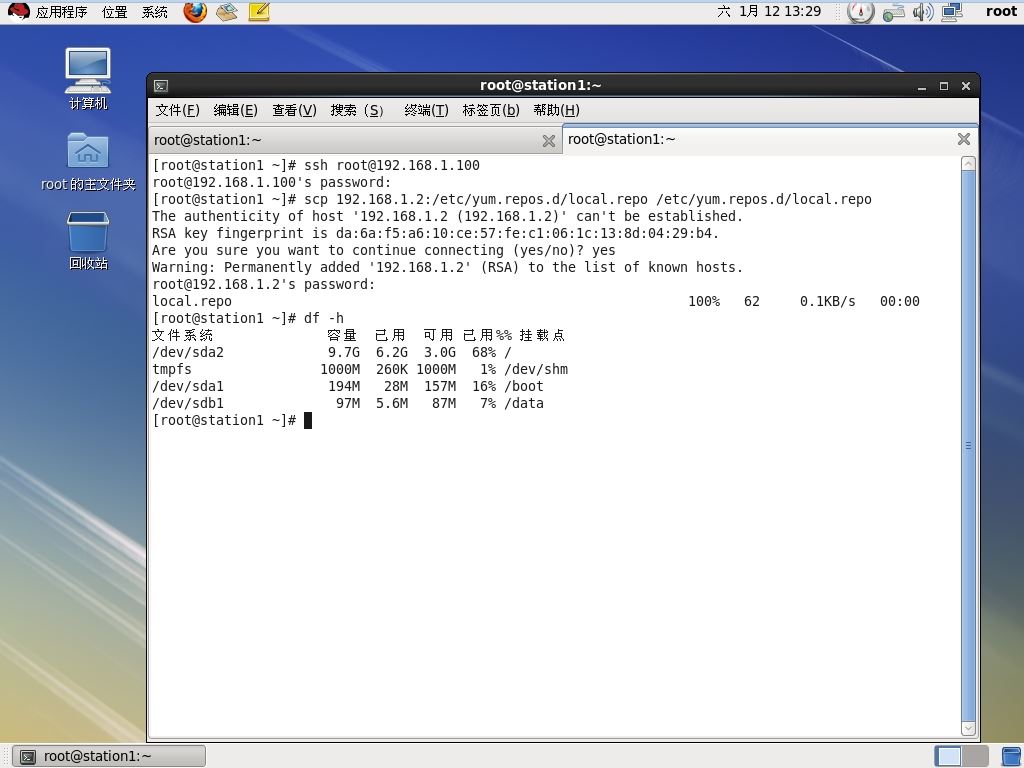Switch to second workspace in pager
Viewport: 1024px width, 768px height.
click(976, 756)
